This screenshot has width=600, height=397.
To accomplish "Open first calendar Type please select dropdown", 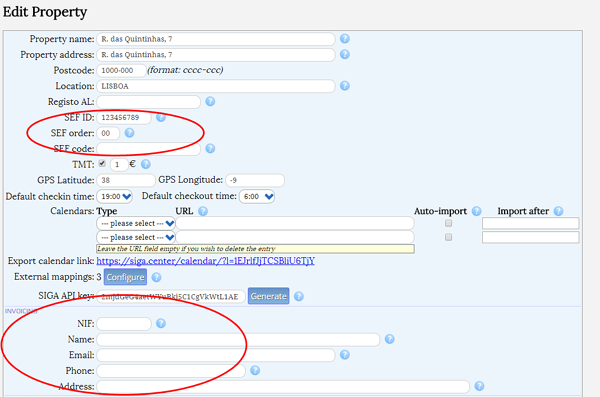I will 136,223.
